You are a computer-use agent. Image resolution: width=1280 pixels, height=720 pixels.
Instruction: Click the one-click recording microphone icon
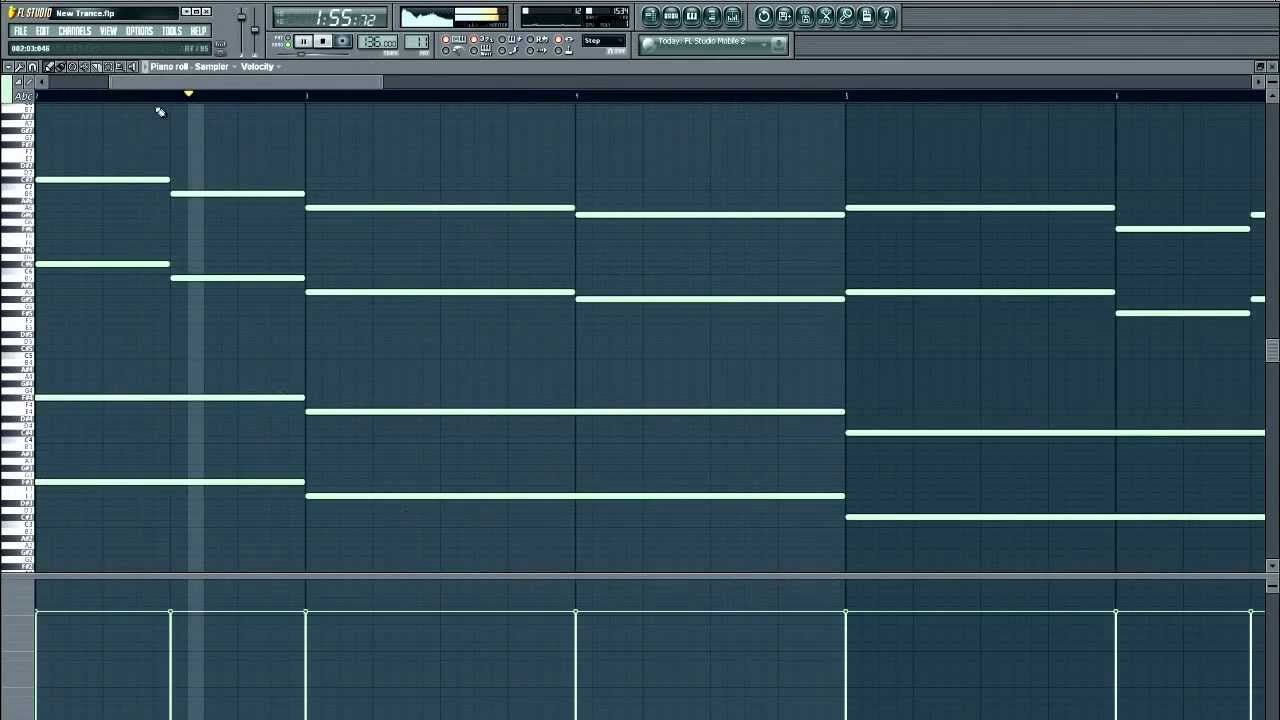click(846, 16)
